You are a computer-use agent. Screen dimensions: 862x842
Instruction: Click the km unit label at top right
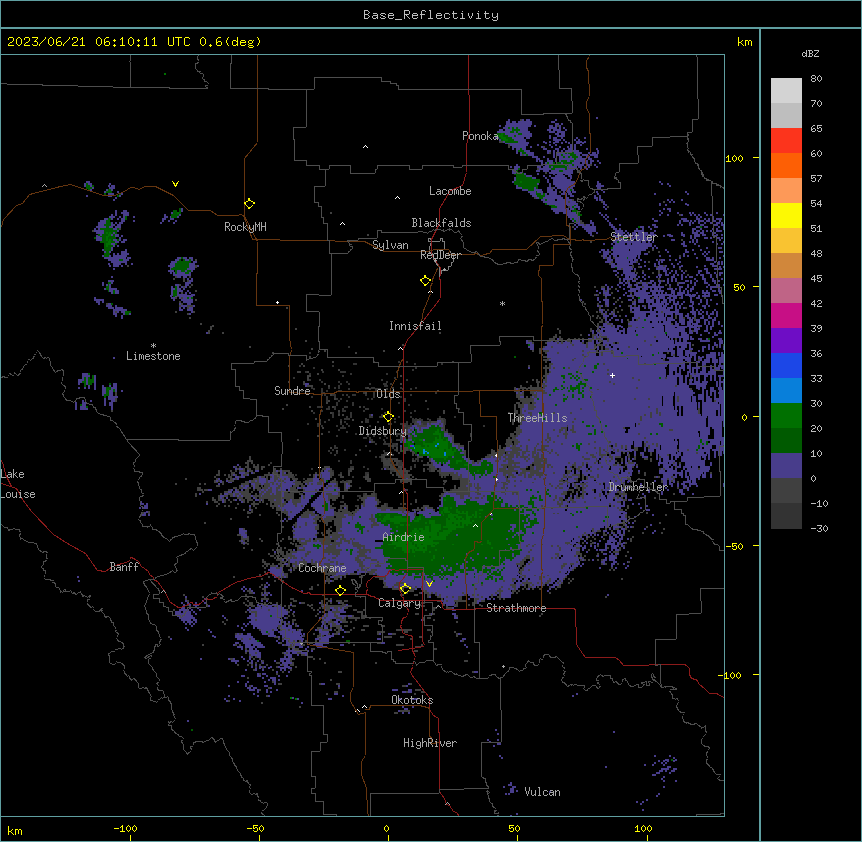click(x=745, y=42)
